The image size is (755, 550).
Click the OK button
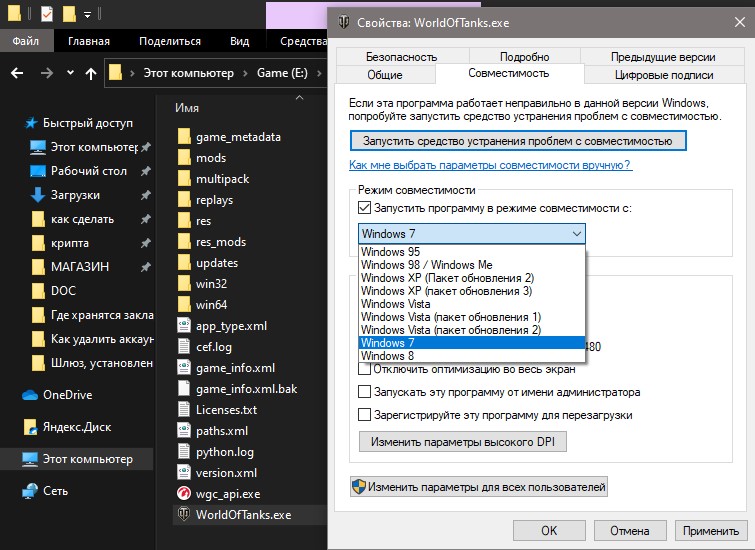[549, 530]
